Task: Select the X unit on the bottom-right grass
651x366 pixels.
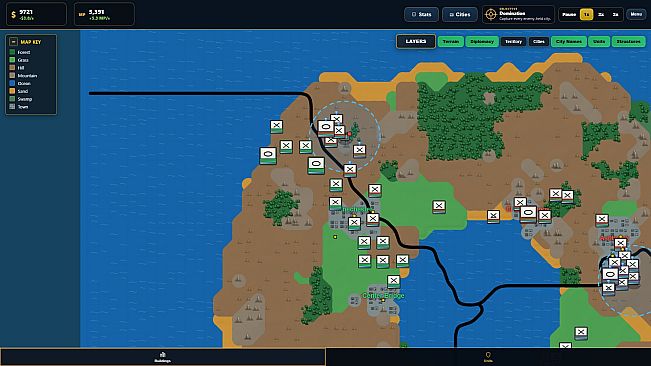Action: (581, 333)
